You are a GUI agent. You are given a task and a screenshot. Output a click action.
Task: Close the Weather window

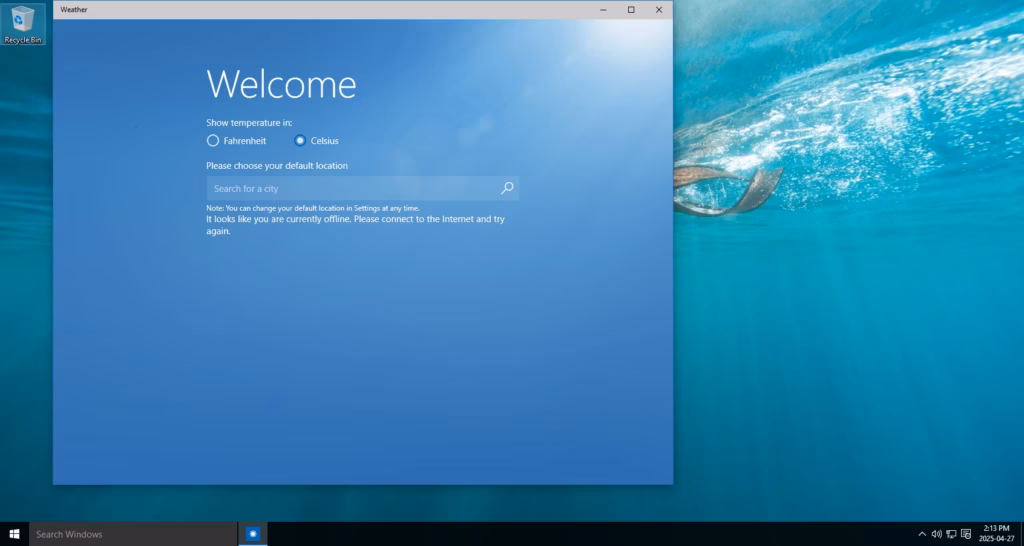(659, 10)
